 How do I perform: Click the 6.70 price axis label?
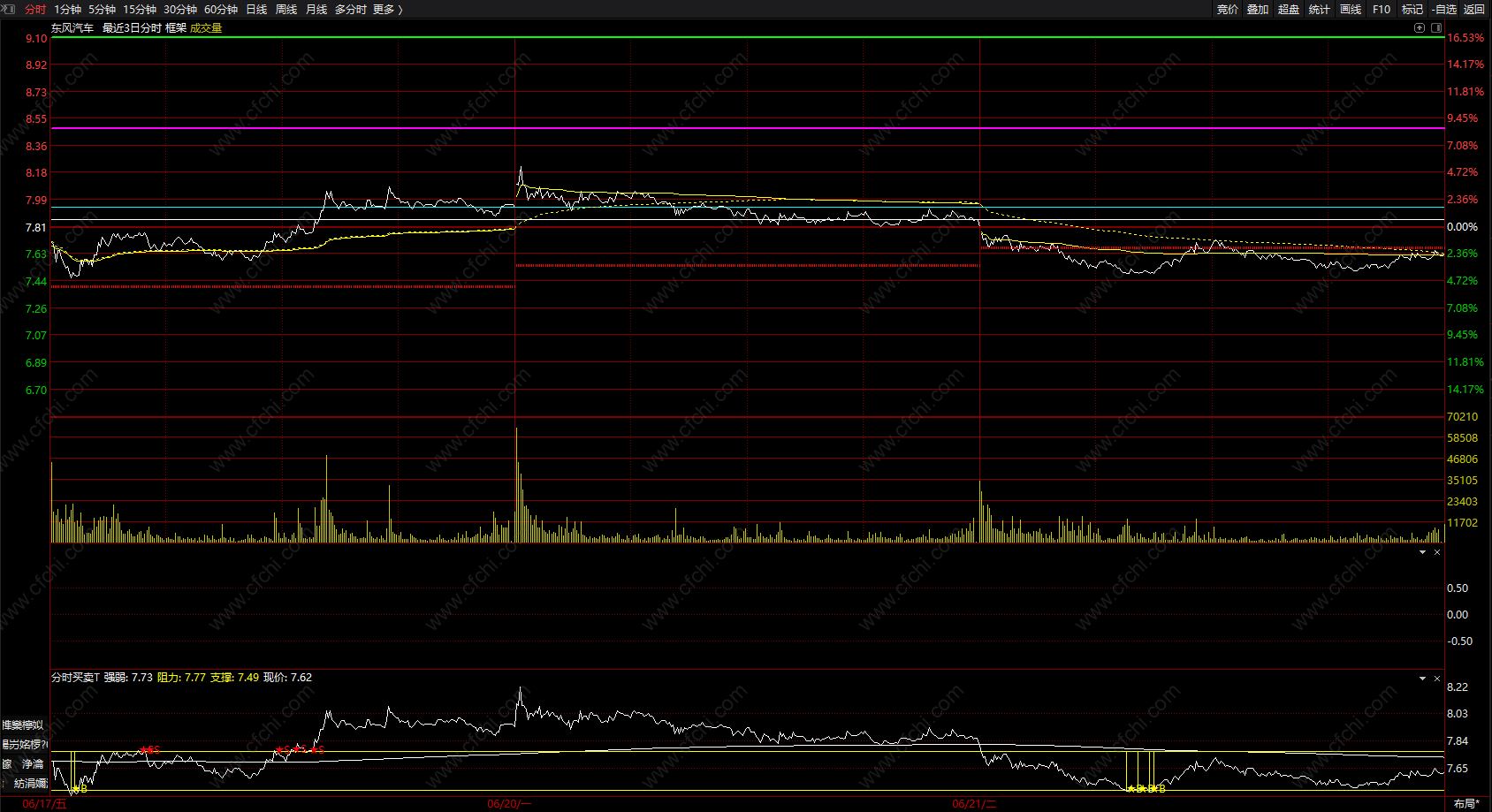tap(36, 390)
